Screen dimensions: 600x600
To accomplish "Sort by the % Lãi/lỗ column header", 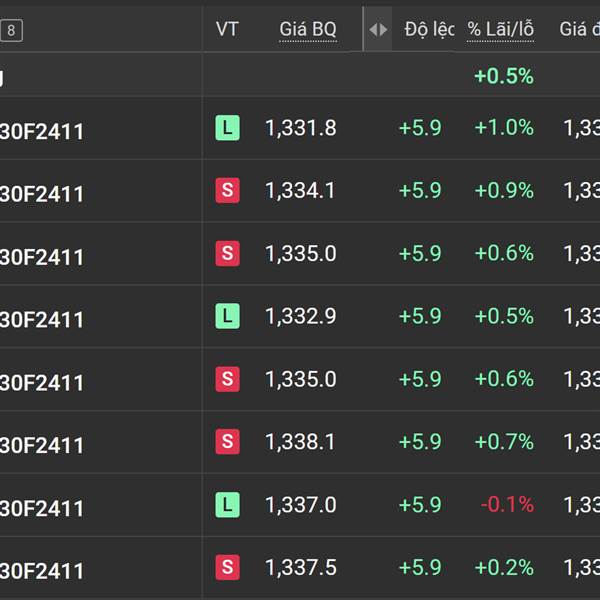I will pos(500,29).
